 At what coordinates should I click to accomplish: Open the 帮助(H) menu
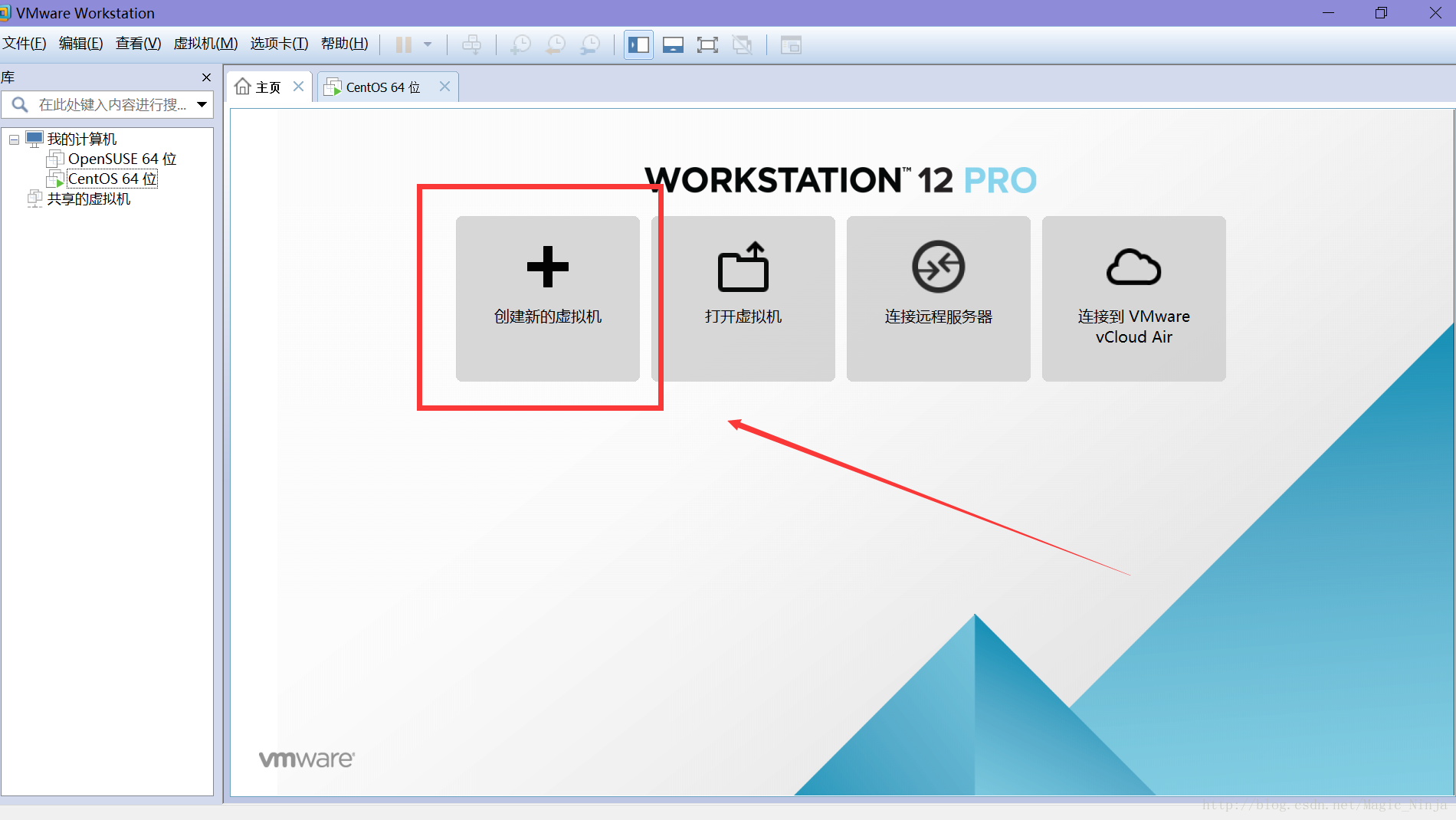tap(344, 44)
